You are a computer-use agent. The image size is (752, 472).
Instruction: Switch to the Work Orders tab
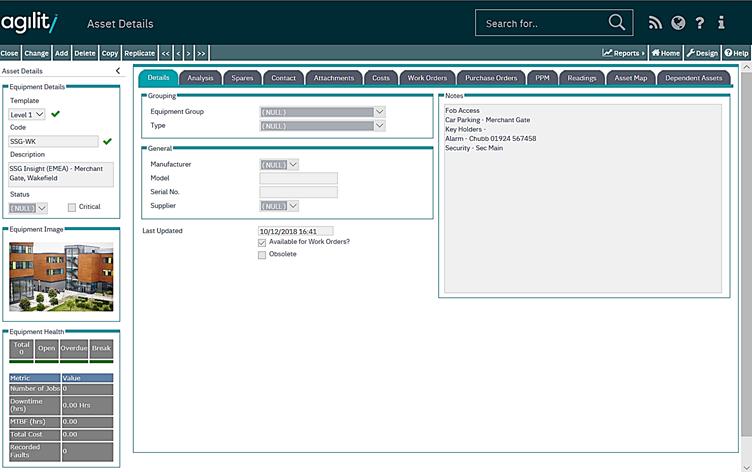[x=427, y=77]
